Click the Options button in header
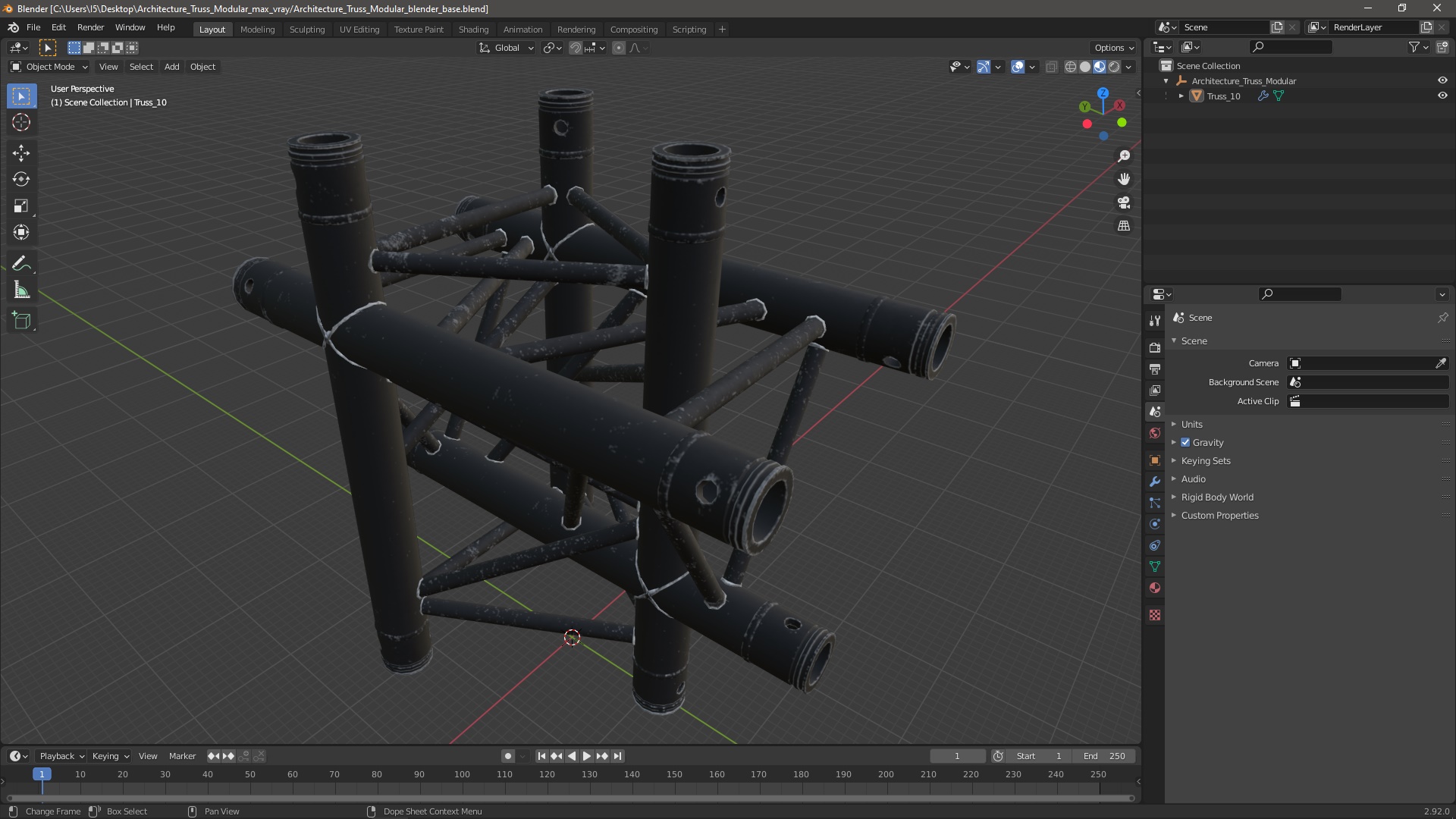This screenshot has width=1456, height=819. pyautogui.click(x=1114, y=48)
